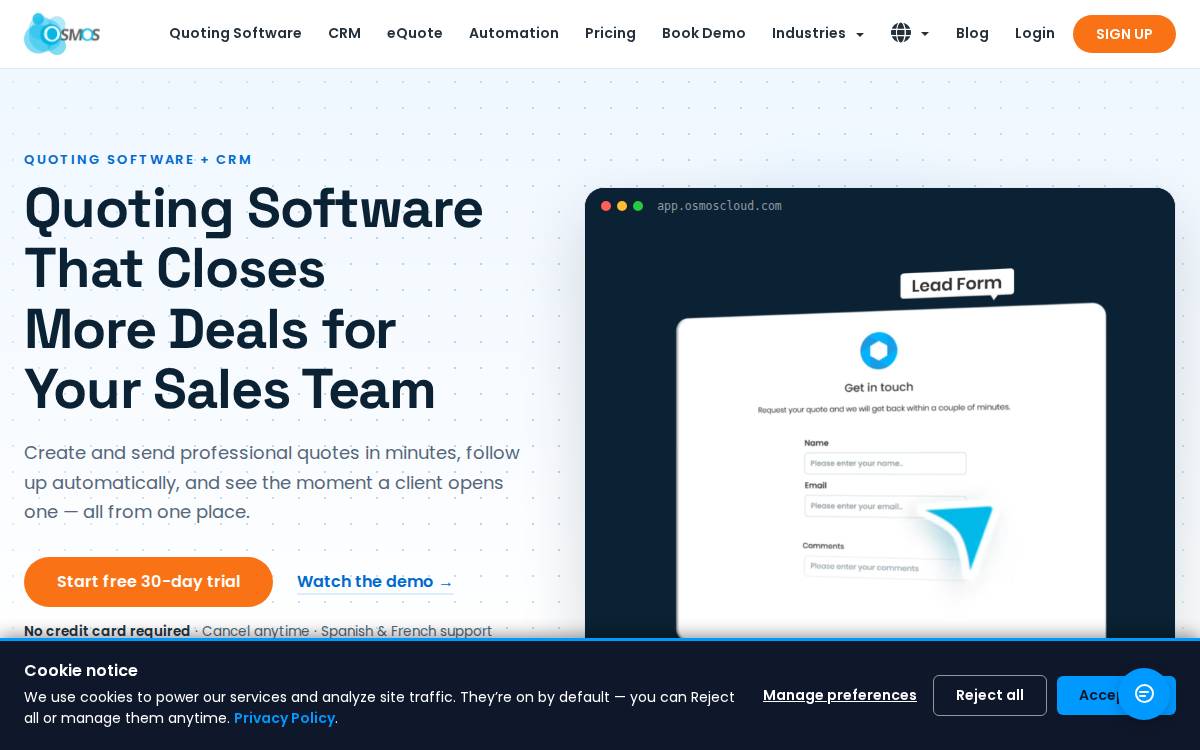Click Book Demo in the navigation
Image resolution: width=1200 pixels, height=750 pixels.
point(704,33)
